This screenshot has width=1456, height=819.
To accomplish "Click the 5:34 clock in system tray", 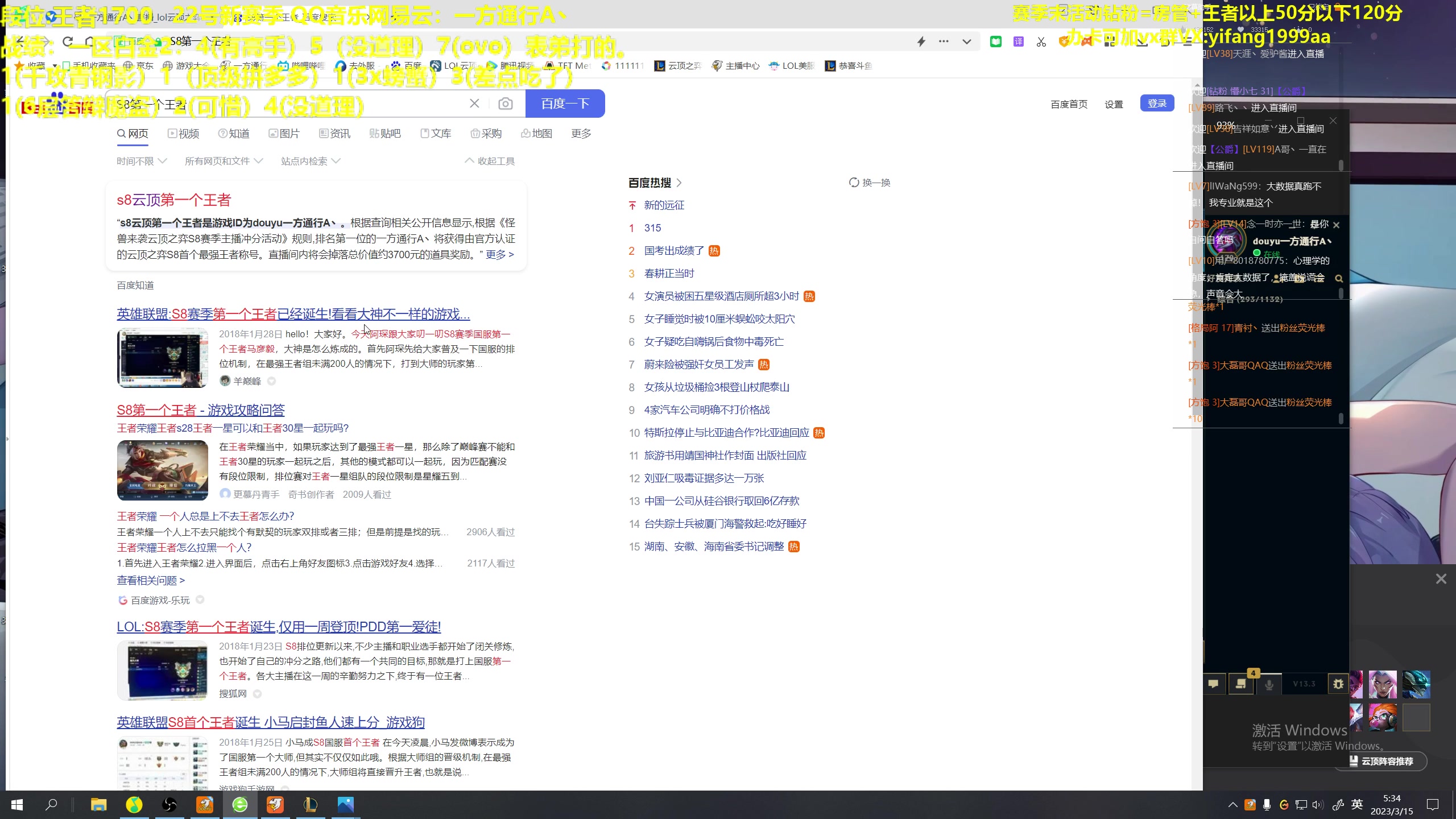I will click(x=1392, y=799).
